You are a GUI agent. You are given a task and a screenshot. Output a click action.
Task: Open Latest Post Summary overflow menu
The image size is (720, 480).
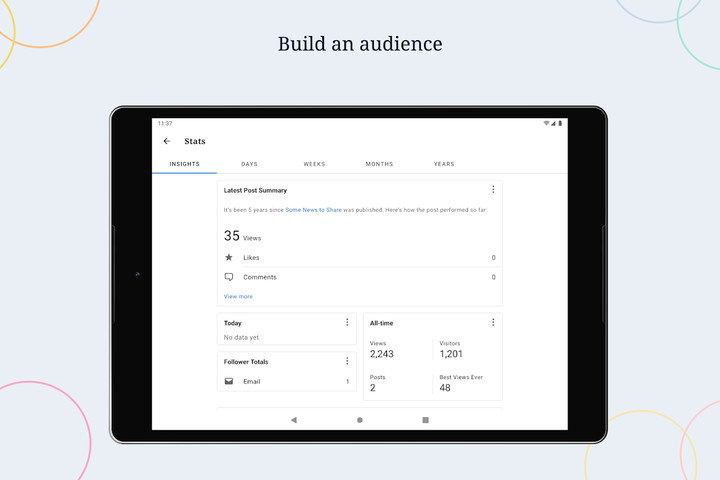[x=493, y=190]
